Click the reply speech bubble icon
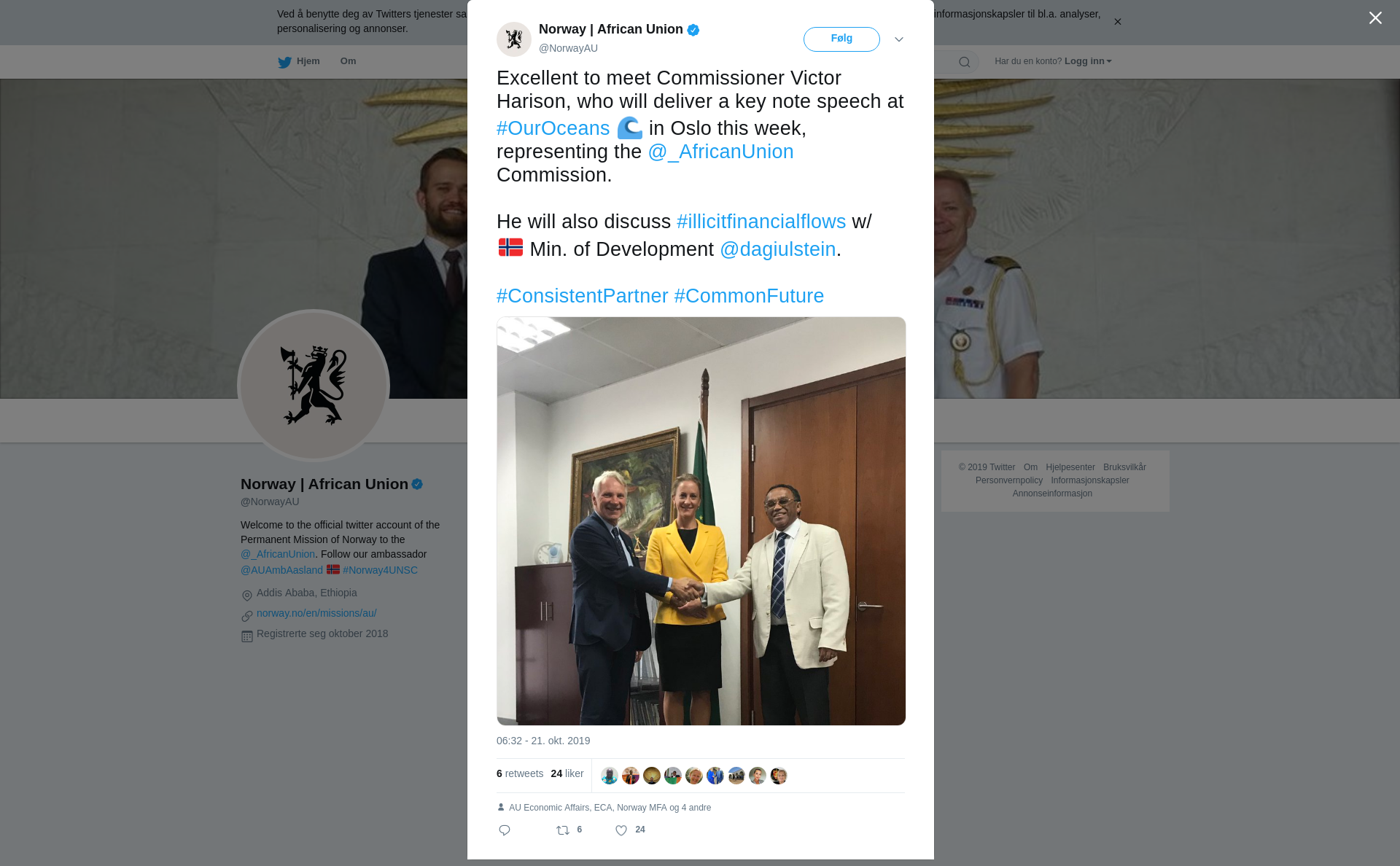The image size is (1400, 866). (x=505, y=830)
